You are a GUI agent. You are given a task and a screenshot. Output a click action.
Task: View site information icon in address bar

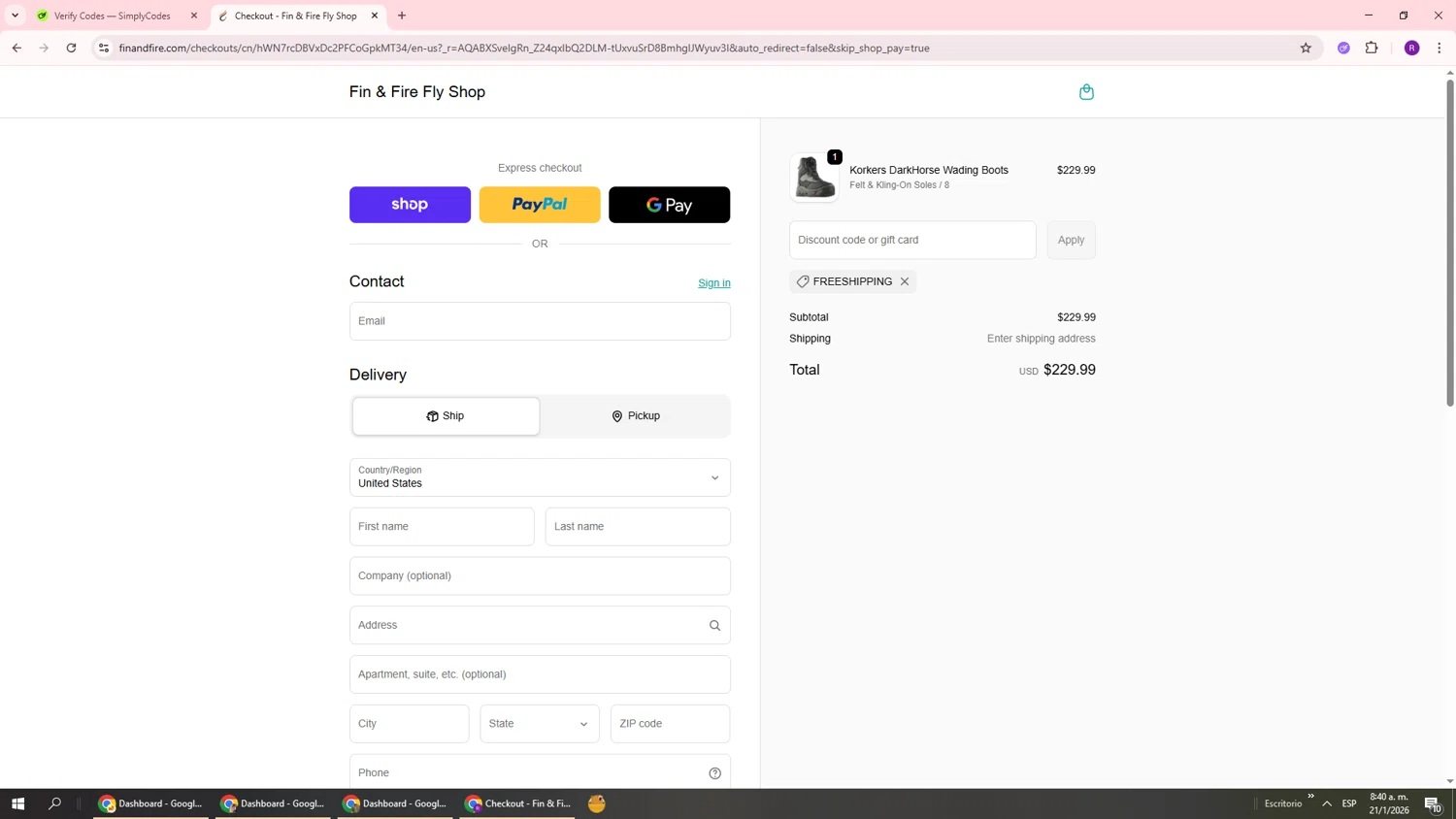[x=104, y=48]
